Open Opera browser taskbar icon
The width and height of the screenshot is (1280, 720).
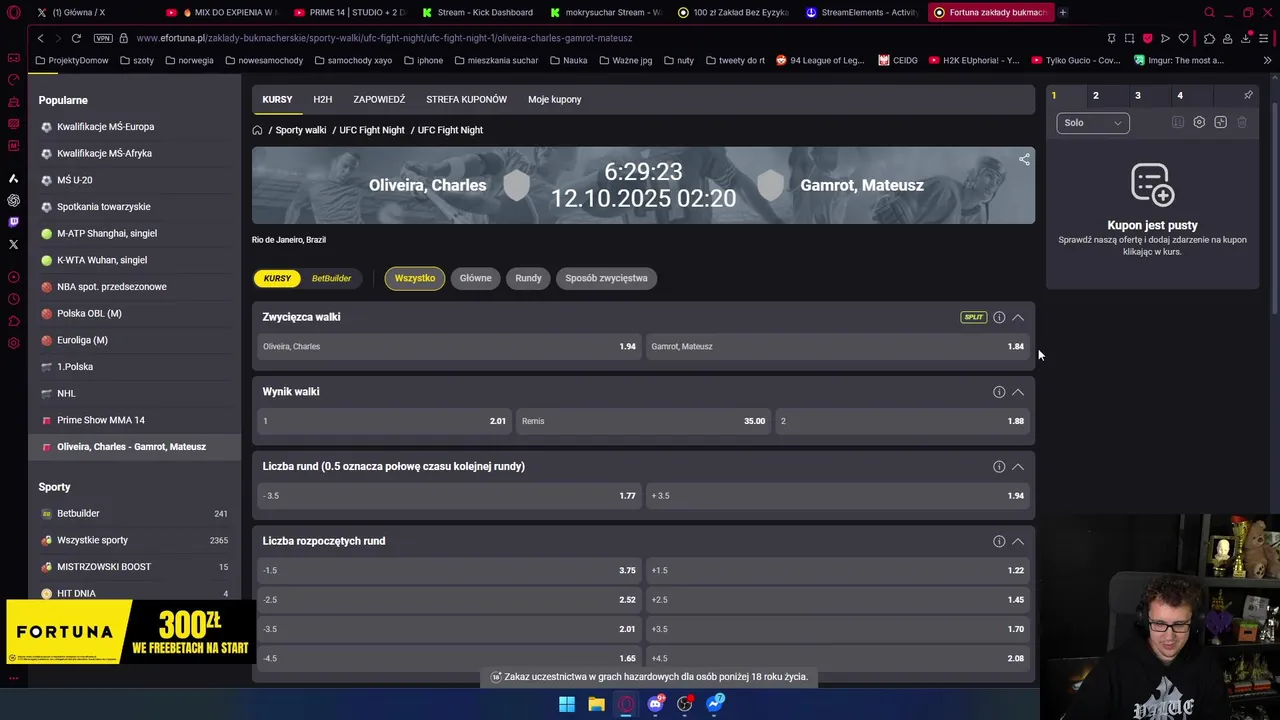pos(626,704)
